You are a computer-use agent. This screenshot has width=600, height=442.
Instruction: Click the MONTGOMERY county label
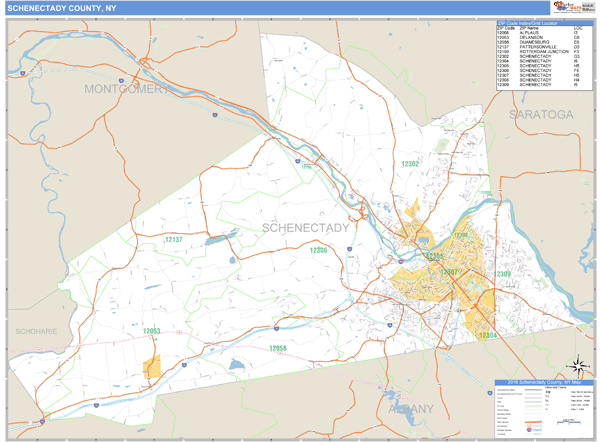(126, 89)
